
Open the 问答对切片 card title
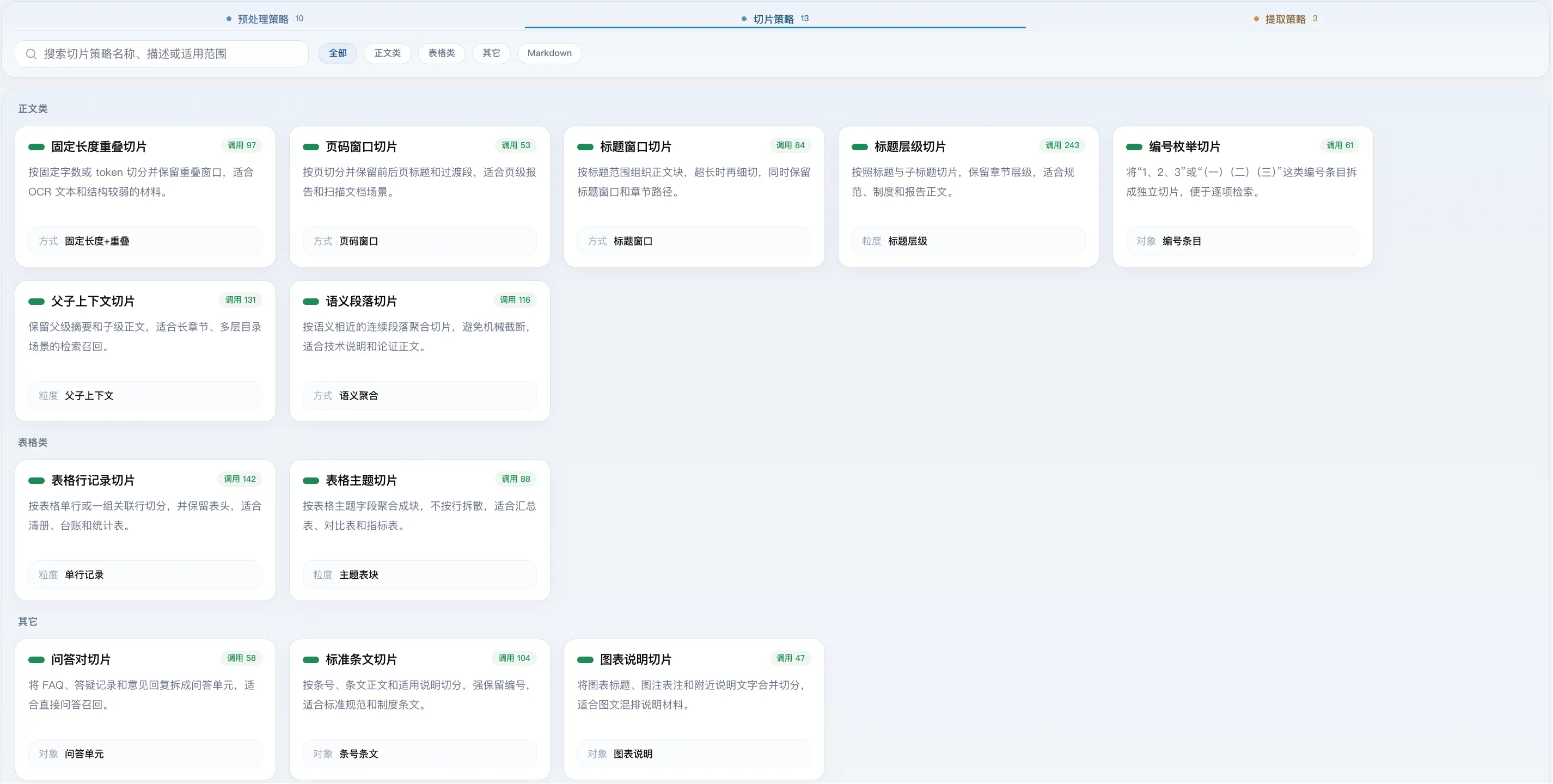tap(81, 659)
